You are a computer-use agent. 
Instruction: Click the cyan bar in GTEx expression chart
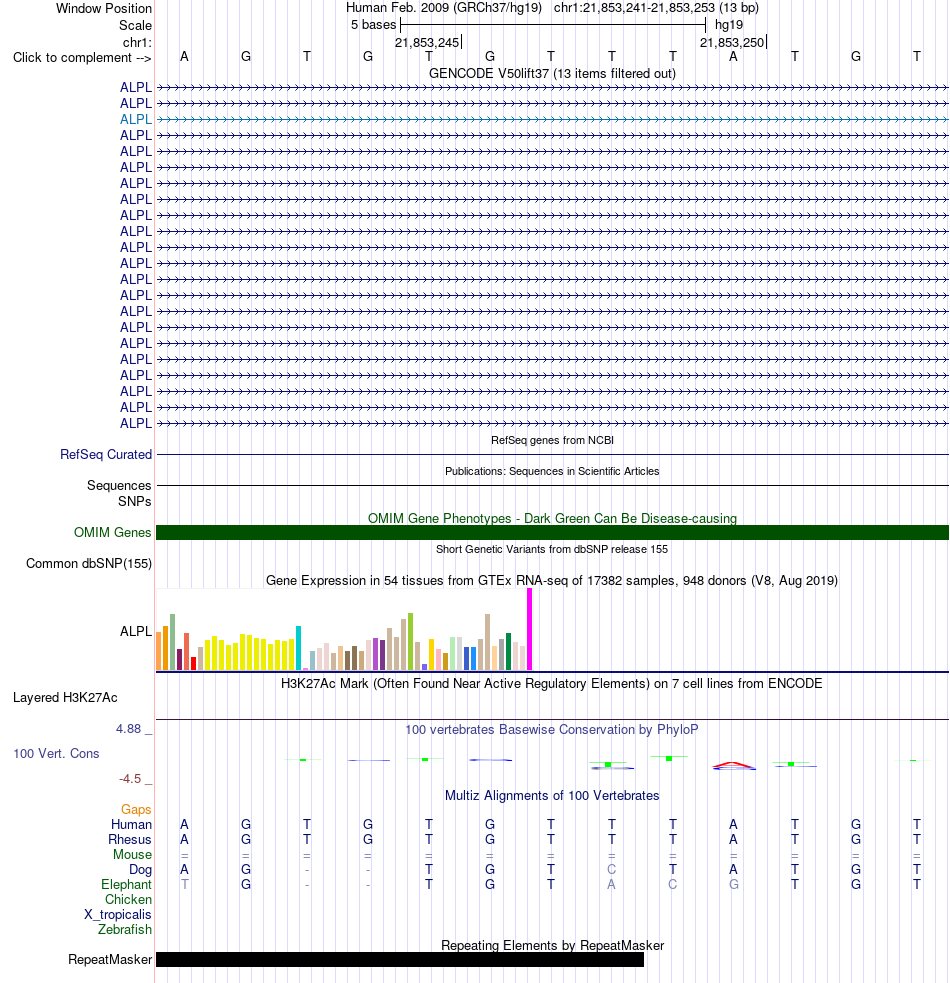tap(298, 648)
